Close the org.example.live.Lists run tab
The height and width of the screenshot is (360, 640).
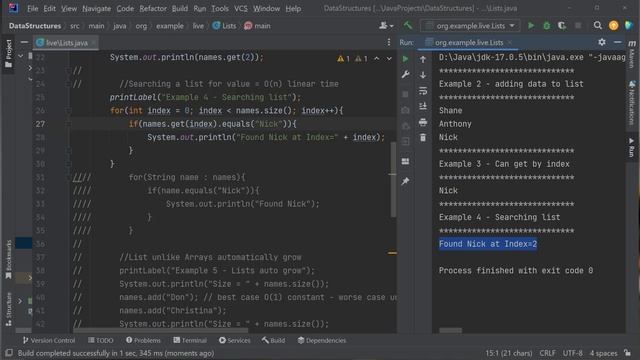[x=510, y=42]
